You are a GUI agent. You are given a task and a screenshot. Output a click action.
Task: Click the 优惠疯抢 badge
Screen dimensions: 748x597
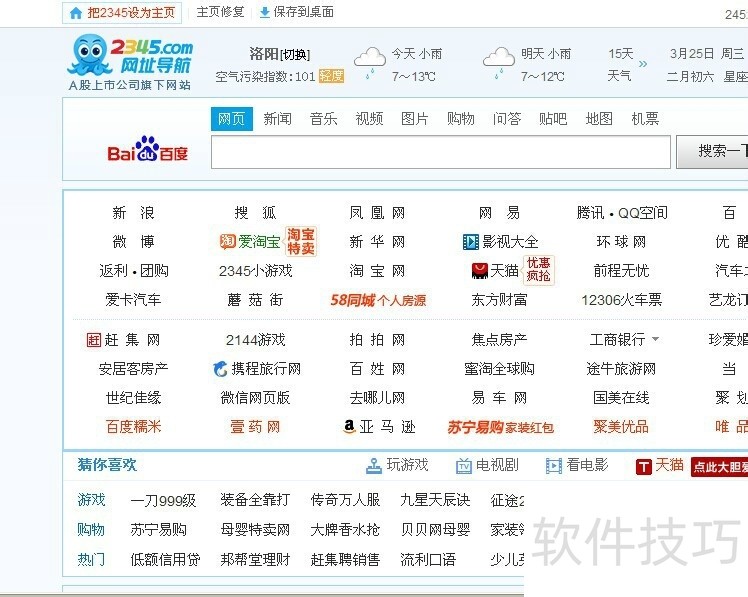tap(539, 270)
